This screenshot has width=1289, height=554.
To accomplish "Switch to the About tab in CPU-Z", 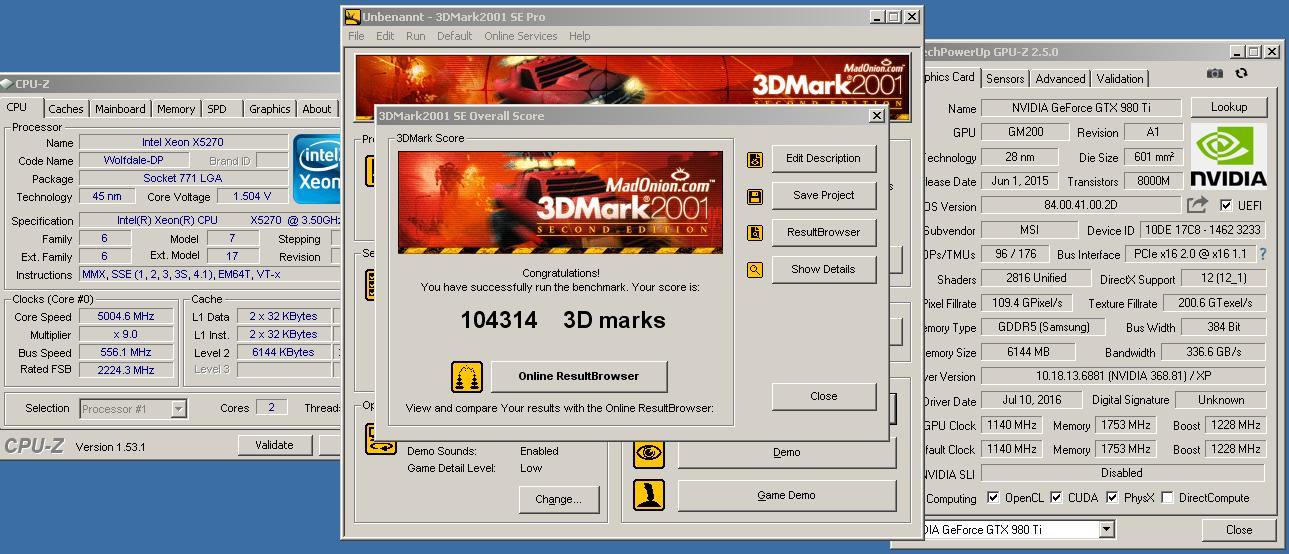I will pos(317,109).
